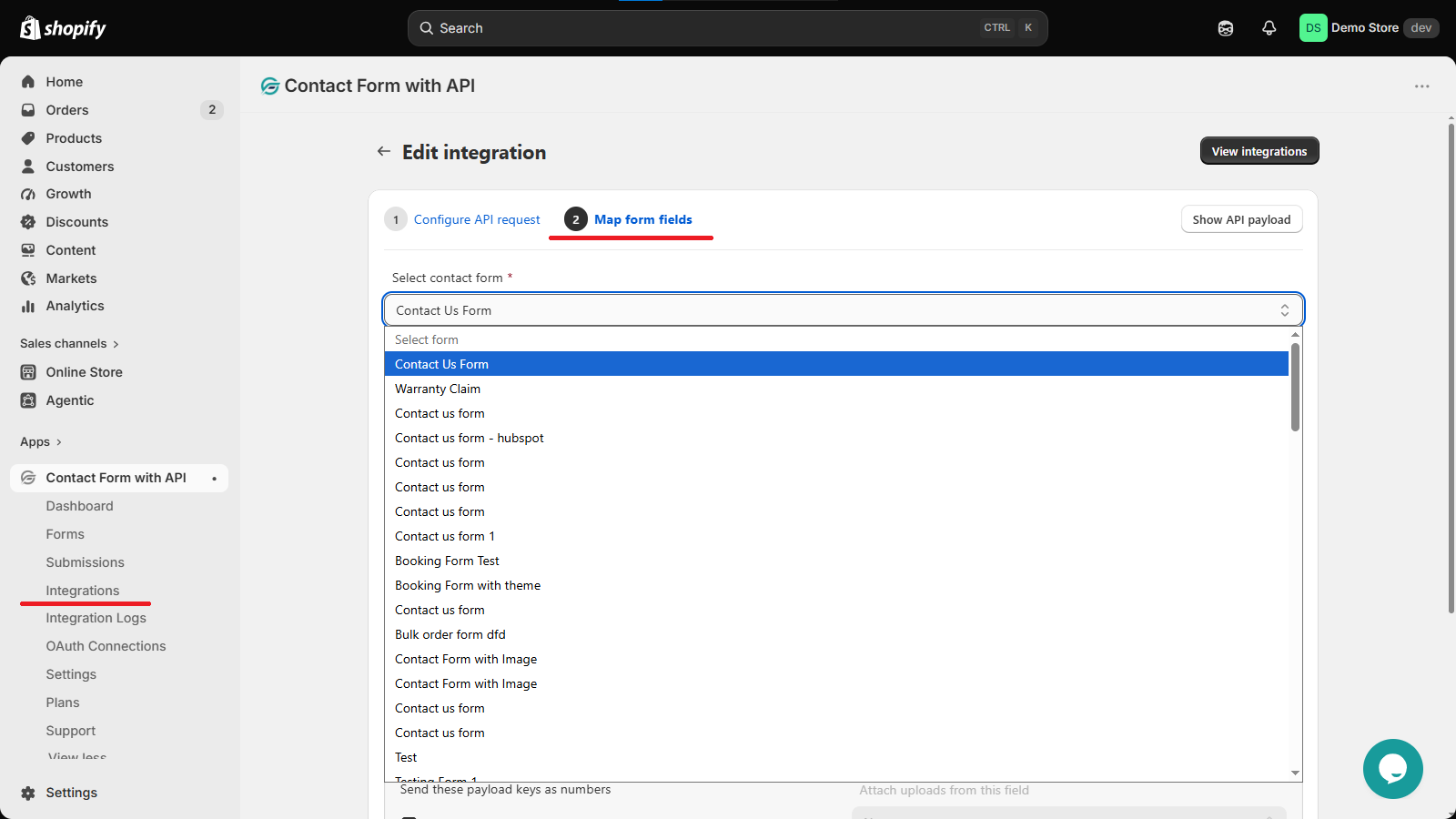This screenshot has width=1456, height=819.
Task: Click the Orders badge showing 2
Action: tap(212, 110)
